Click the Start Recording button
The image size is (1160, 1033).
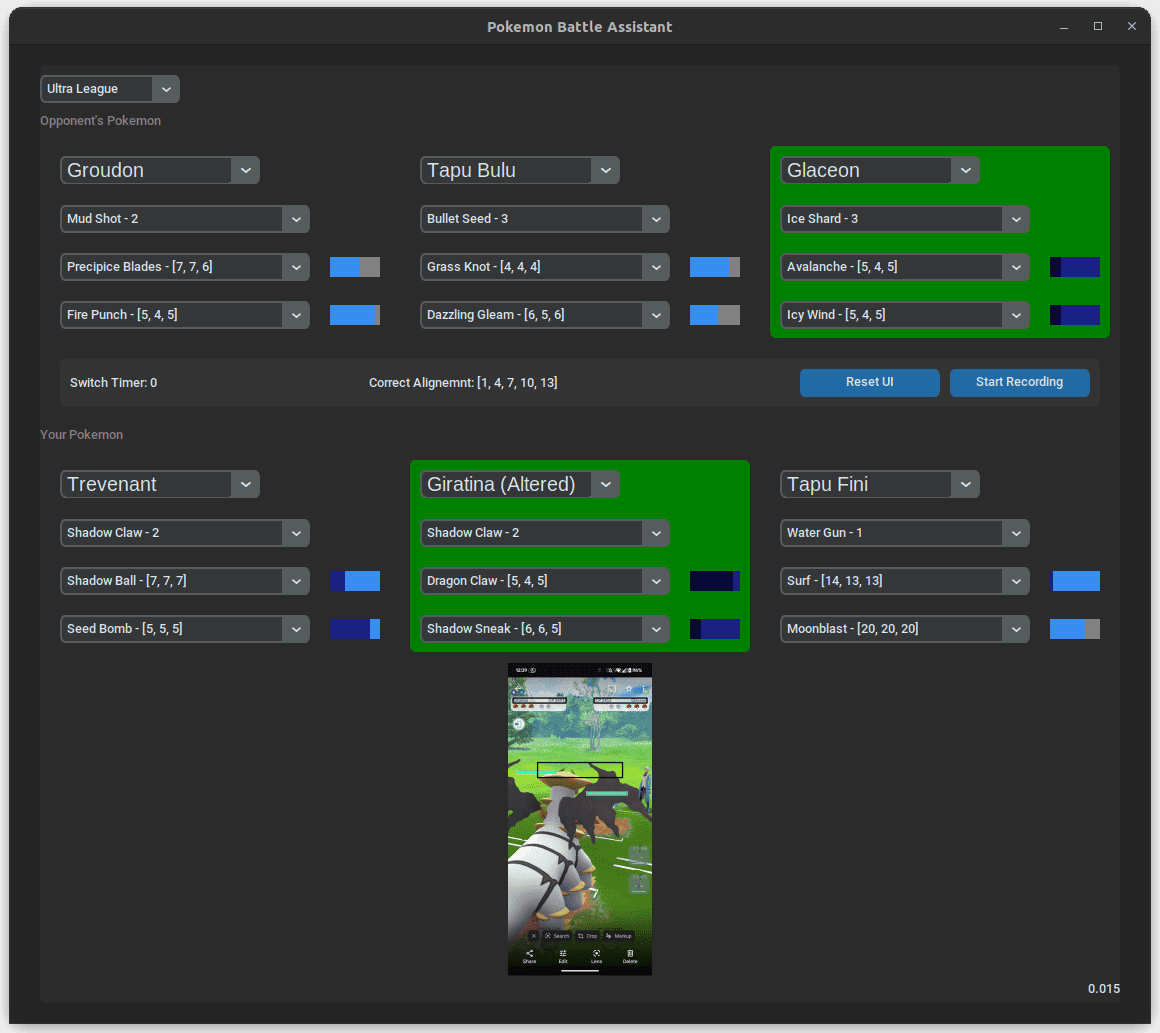(1019, 383)
